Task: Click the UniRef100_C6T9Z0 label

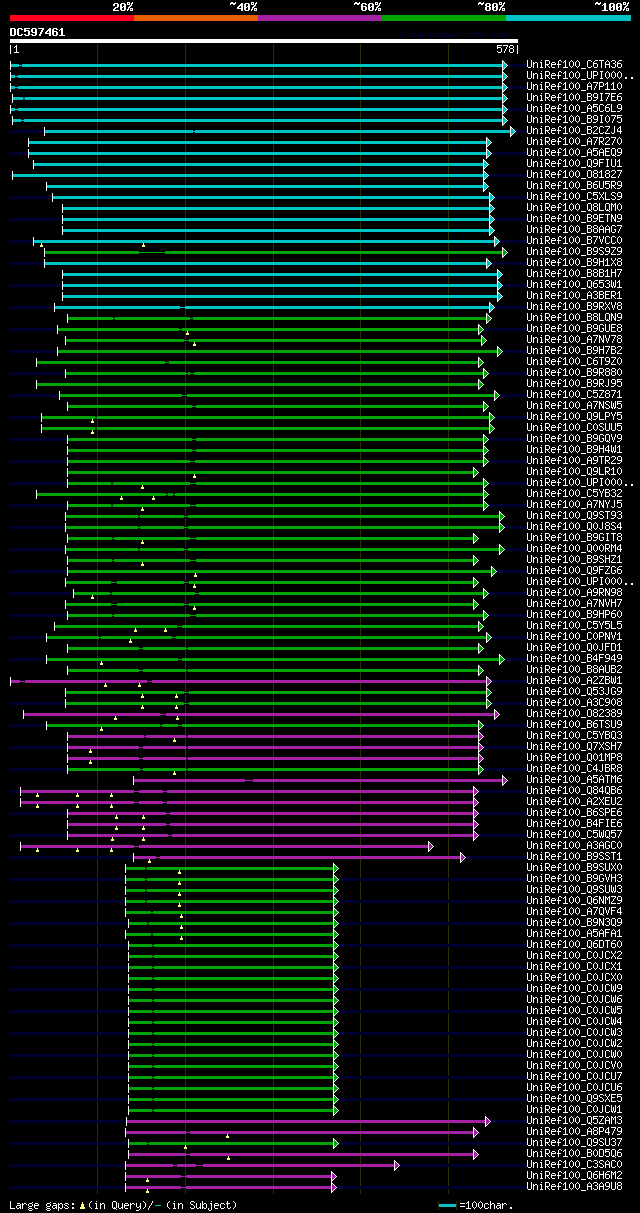Action: click(574, 361)
